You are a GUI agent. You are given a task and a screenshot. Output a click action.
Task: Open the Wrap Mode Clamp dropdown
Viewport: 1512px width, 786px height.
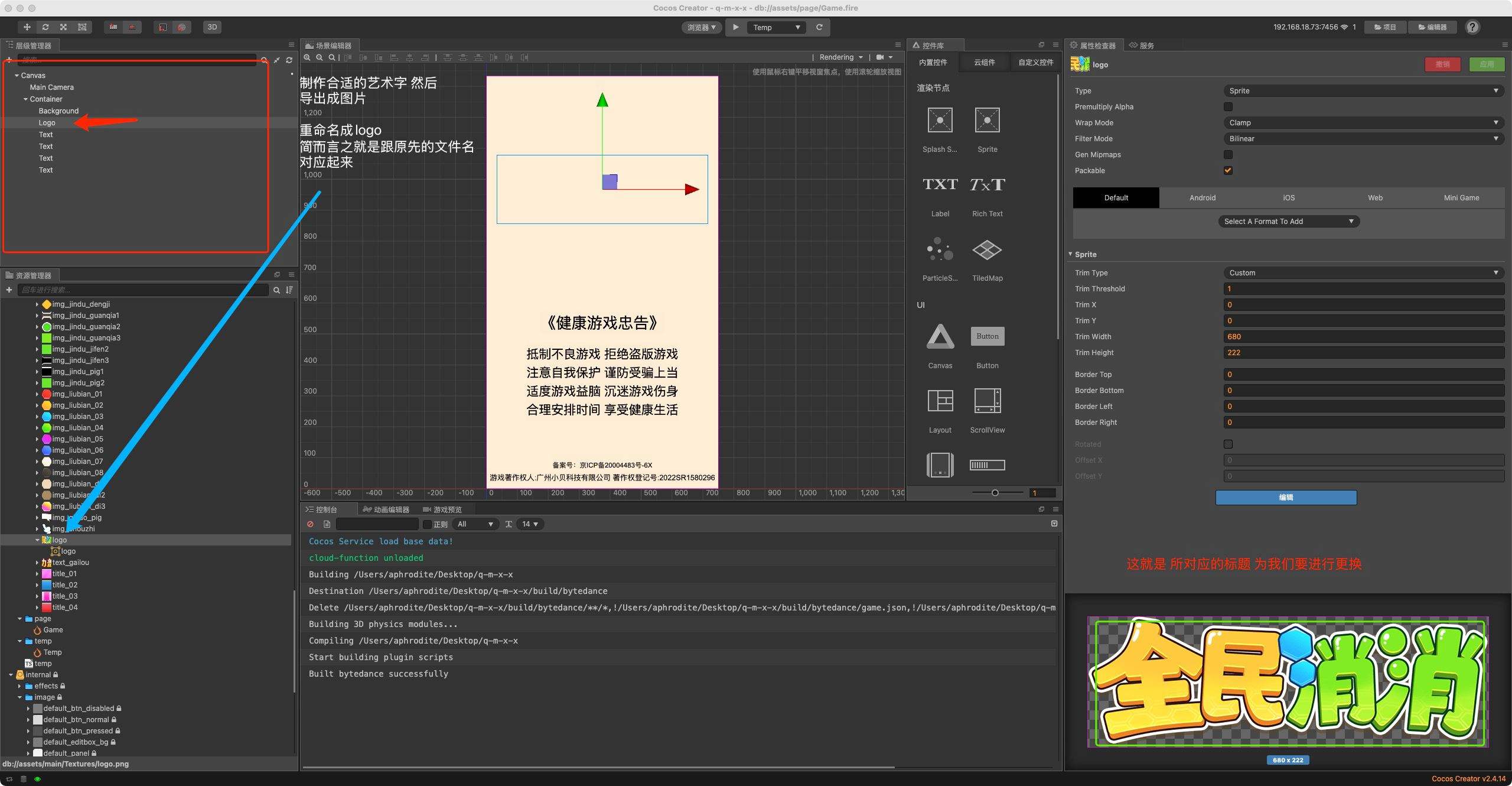click(x=1363, y=123)
